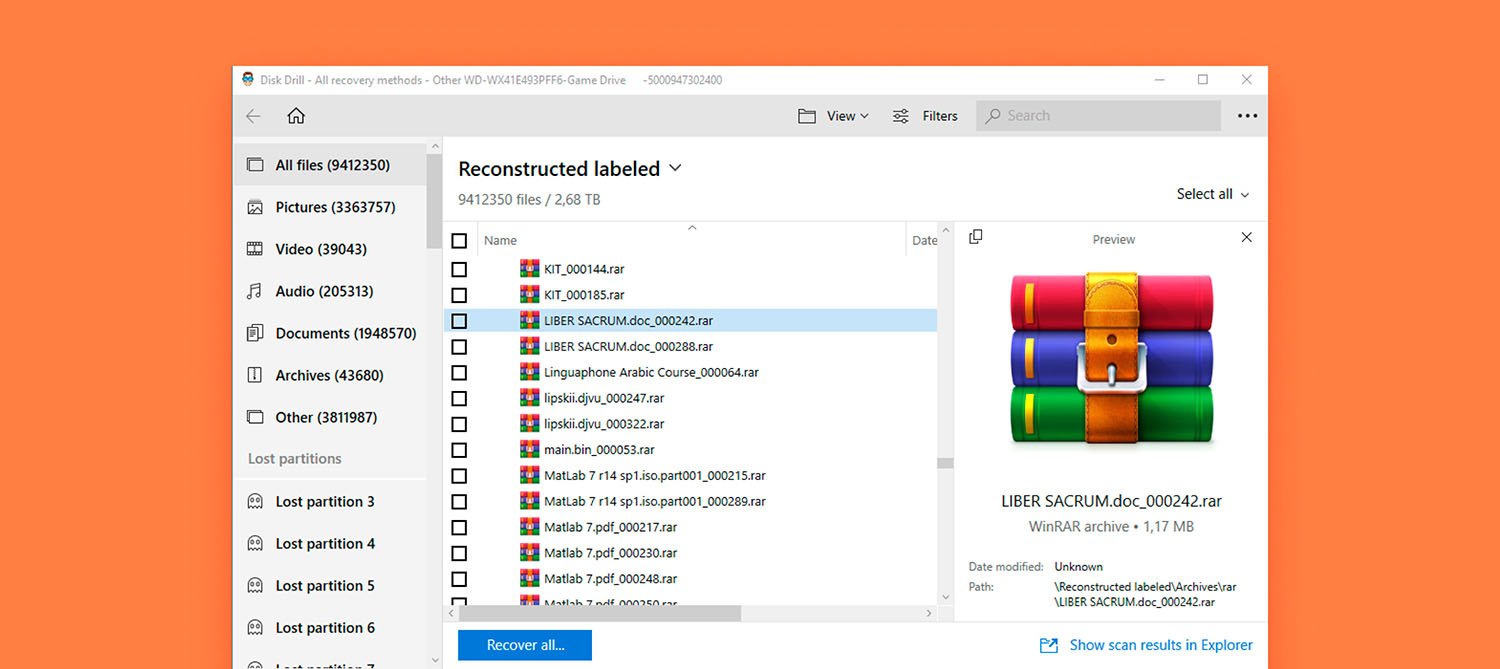
Task: Select Lost partition 6 in sidebar
Action: click(330, 628)
